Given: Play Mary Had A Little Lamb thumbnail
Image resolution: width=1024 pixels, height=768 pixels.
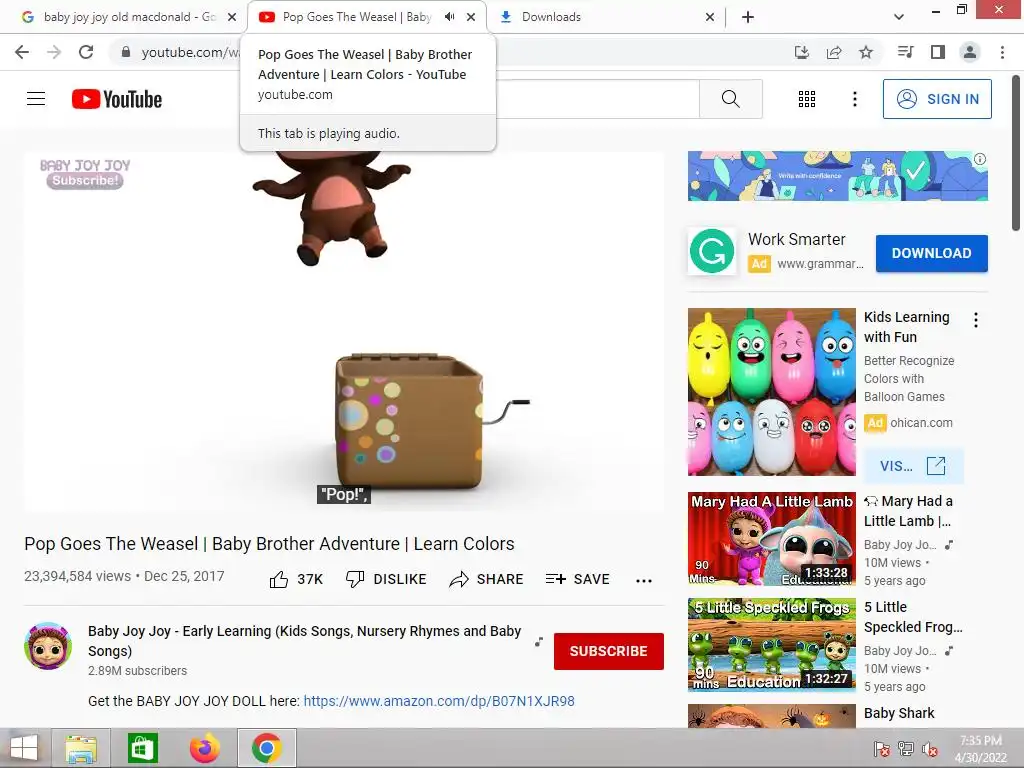Looking at the screenshot, I should point(771,539).
